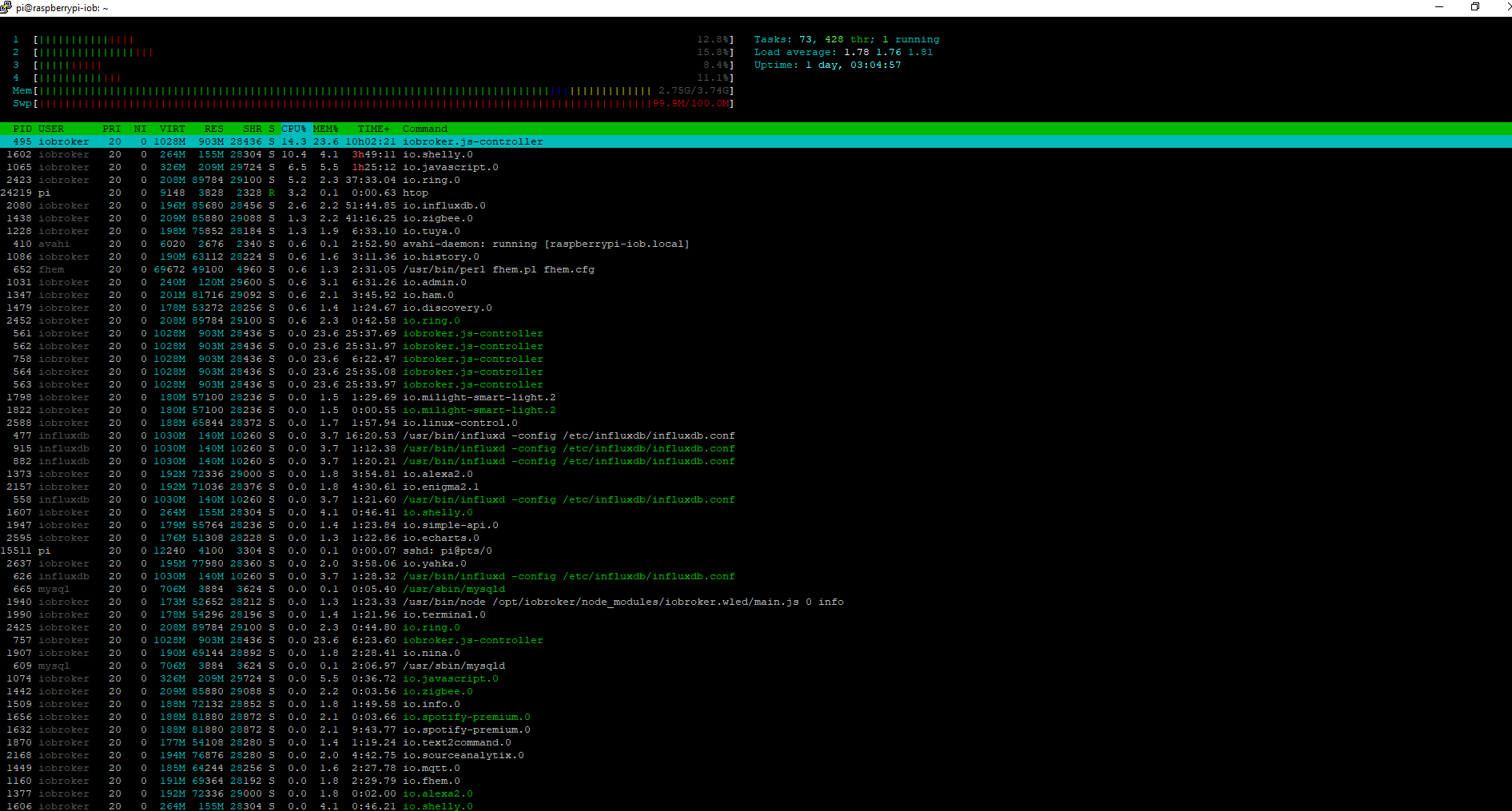Select process row io.tuya.0
Viewport: 1512px width, 811px height.
pyautogui.click(x=756, y=231)
